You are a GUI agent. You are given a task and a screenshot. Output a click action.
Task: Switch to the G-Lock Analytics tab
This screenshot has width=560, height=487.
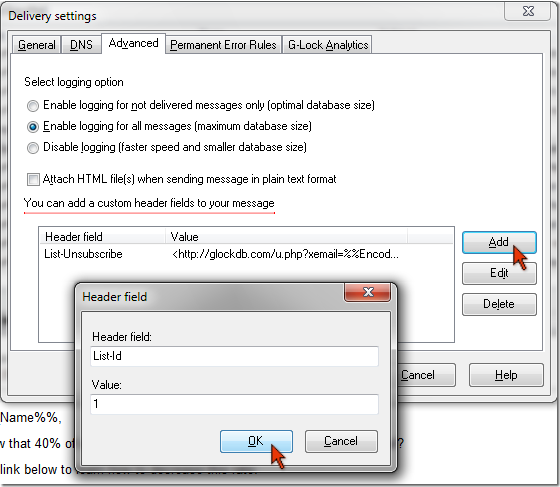click(328, 45)
